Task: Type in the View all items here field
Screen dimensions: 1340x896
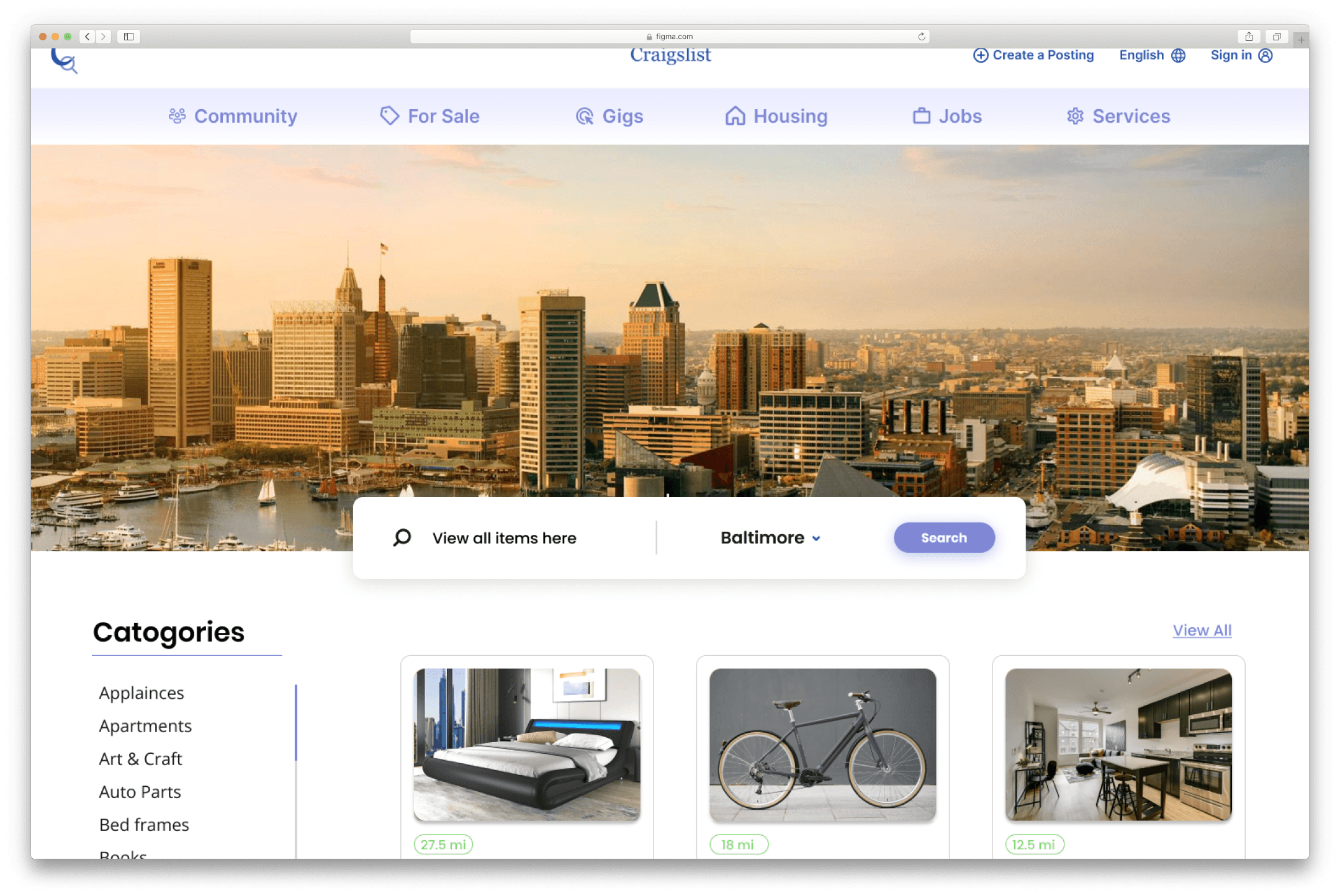Action: click(x=504, y=538)
